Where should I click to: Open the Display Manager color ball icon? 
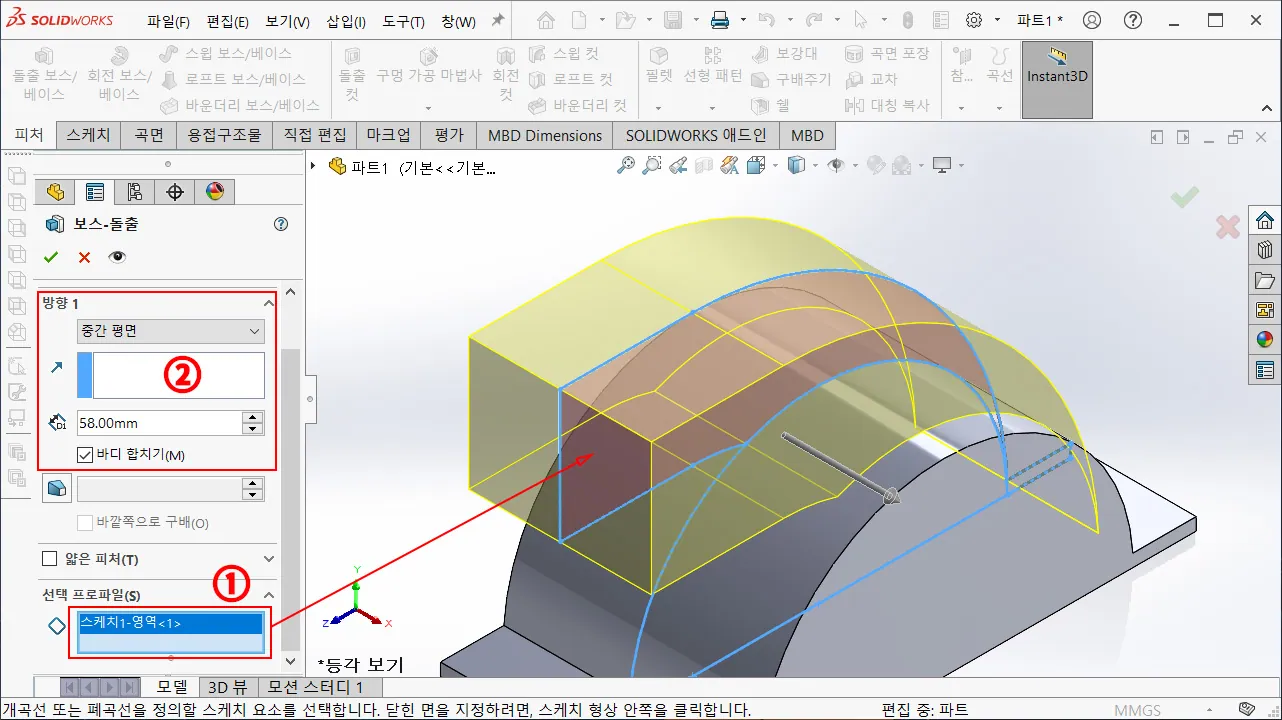pyautogui.click(x=214, y=192)
